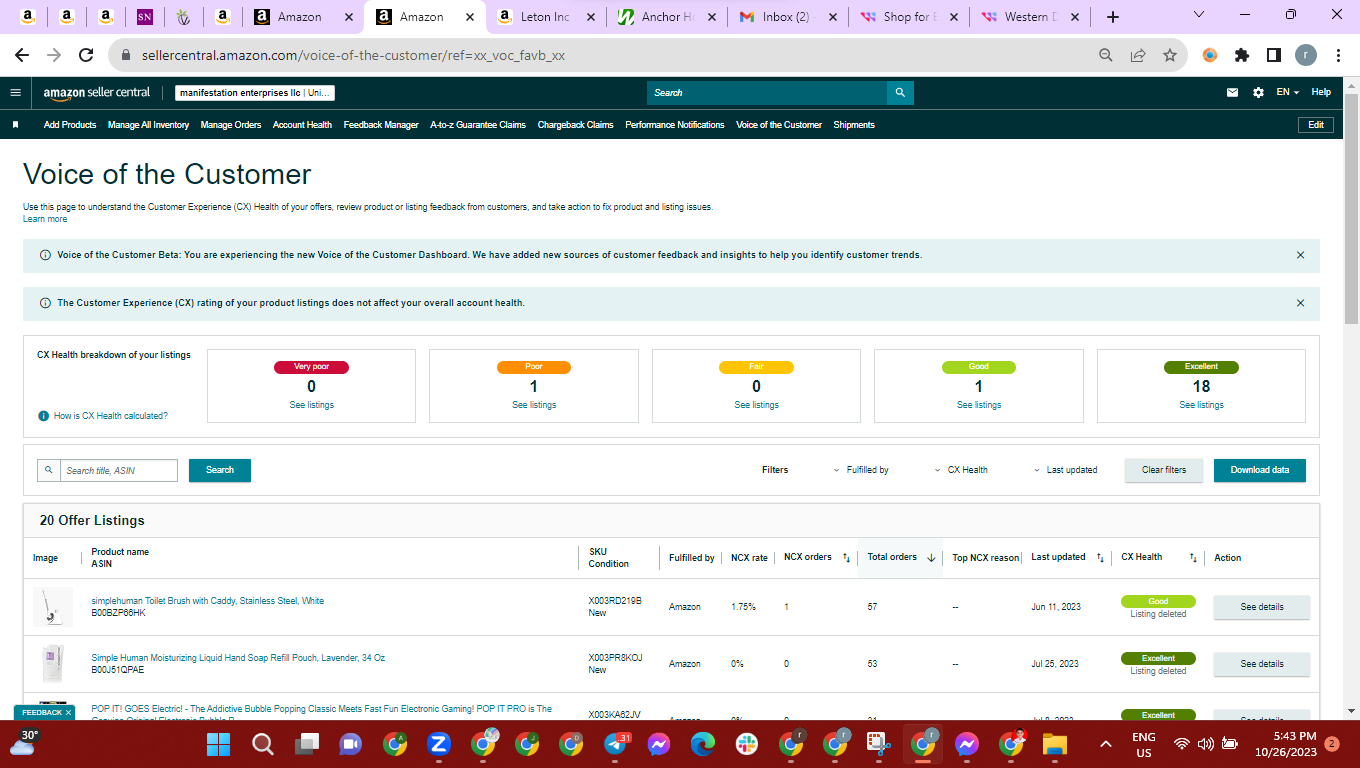Click the bookmark flag icon in nav bar
The height and width of the screenshot is (768, 1360).
[x=15, y=125]
